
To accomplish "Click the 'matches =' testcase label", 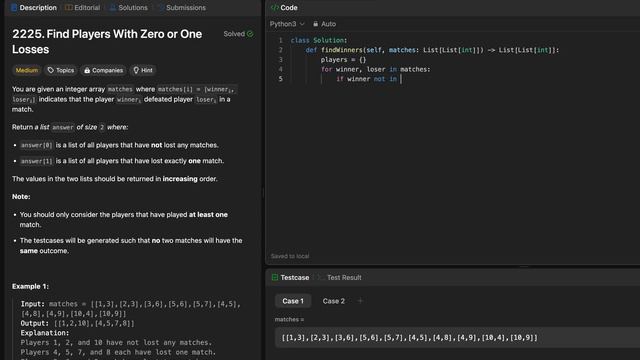I will point(289,320).
